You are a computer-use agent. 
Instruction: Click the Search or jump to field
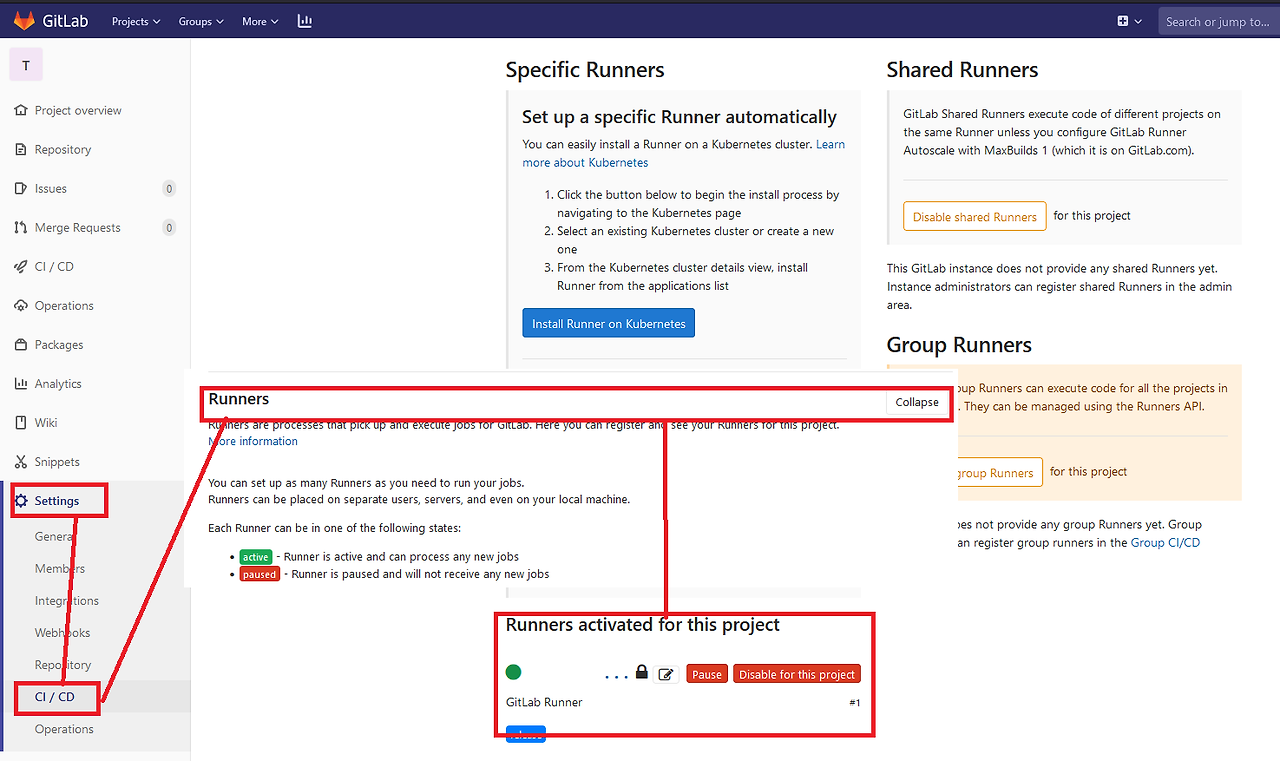1216,20
